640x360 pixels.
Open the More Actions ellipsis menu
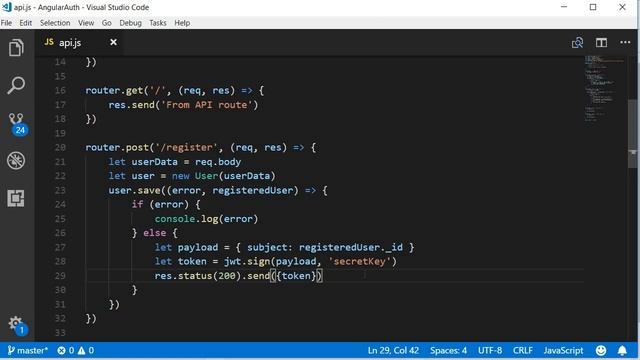point(625,42)
